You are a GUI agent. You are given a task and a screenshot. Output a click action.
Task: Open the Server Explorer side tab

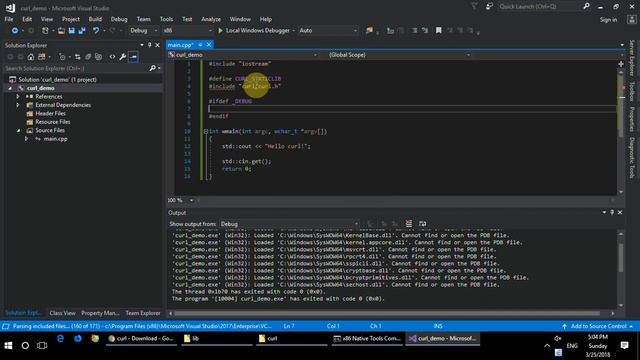coord(632,58)
